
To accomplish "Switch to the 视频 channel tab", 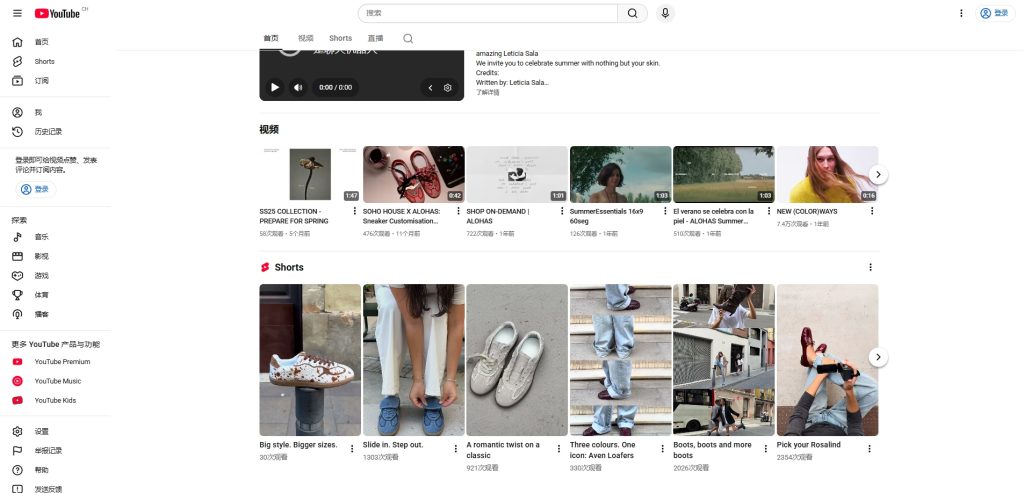I will (305, 39).
